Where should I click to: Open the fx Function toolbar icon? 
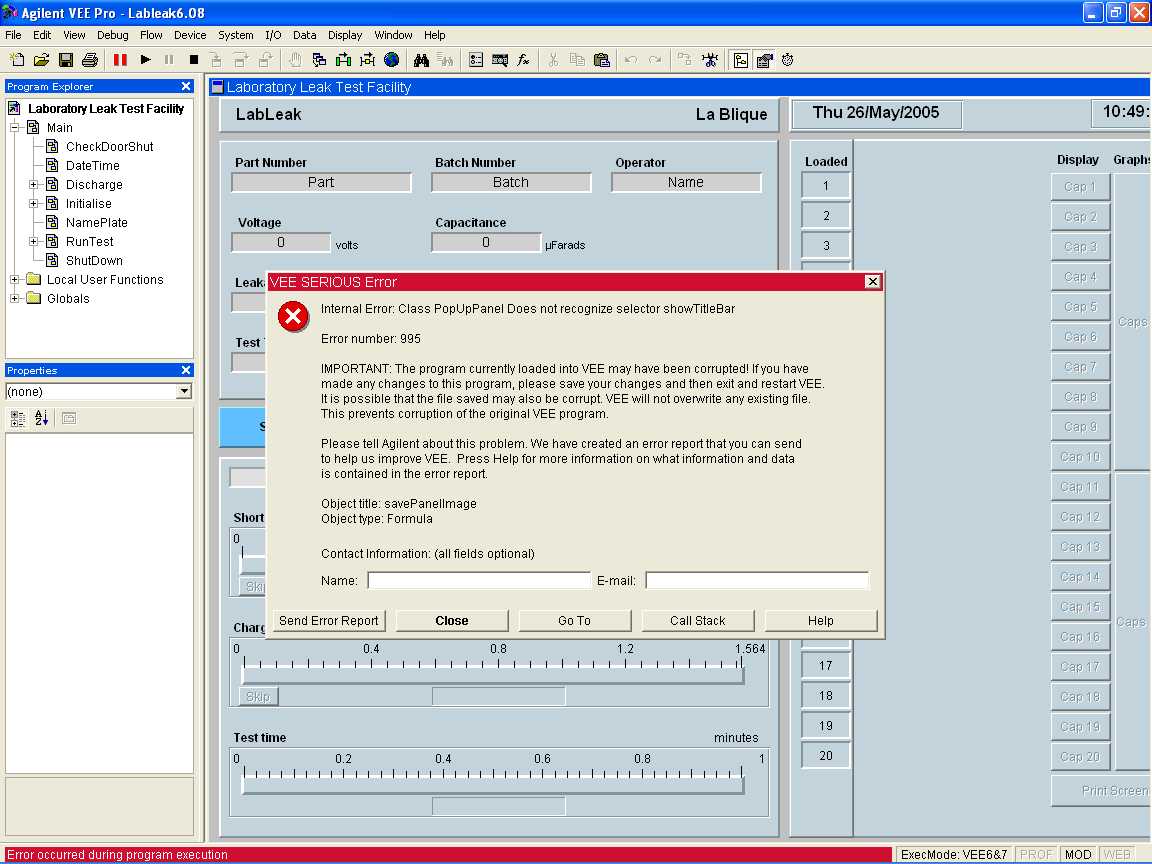pyautogui.click(x=523, y=60)
